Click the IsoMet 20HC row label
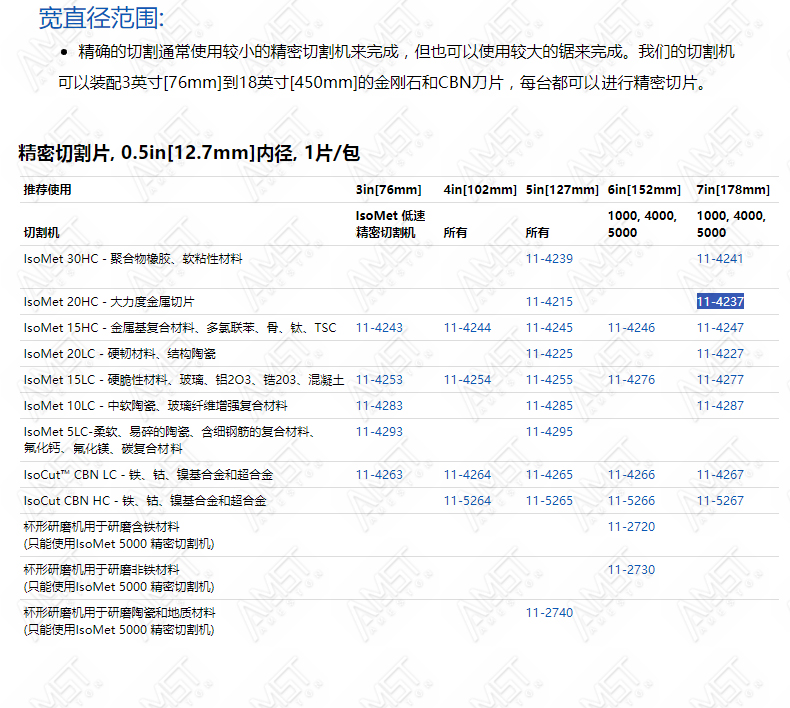 [109, 302]
